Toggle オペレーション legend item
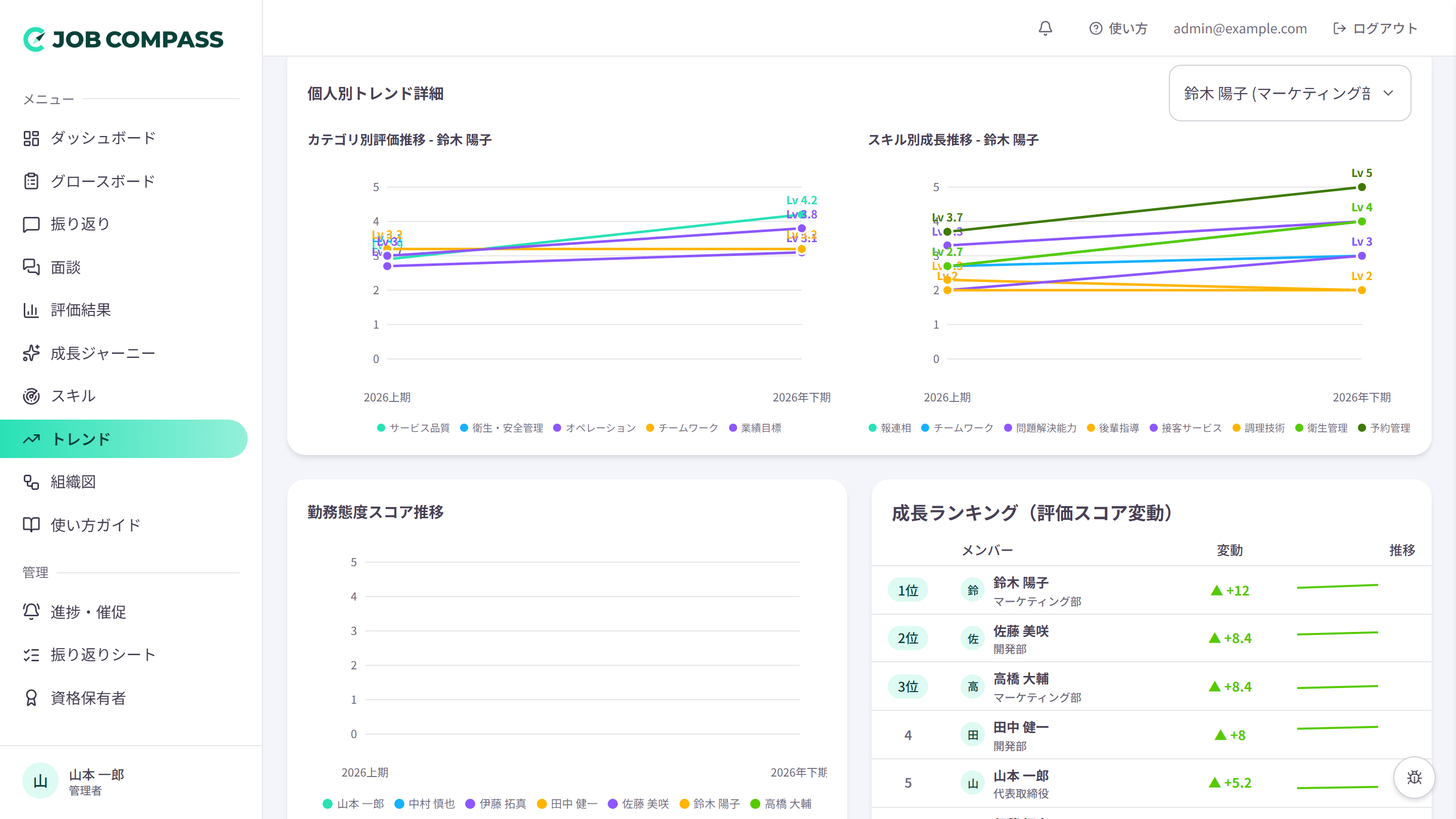The height and width of the screenshot is (819, 1456). (595, 428)
